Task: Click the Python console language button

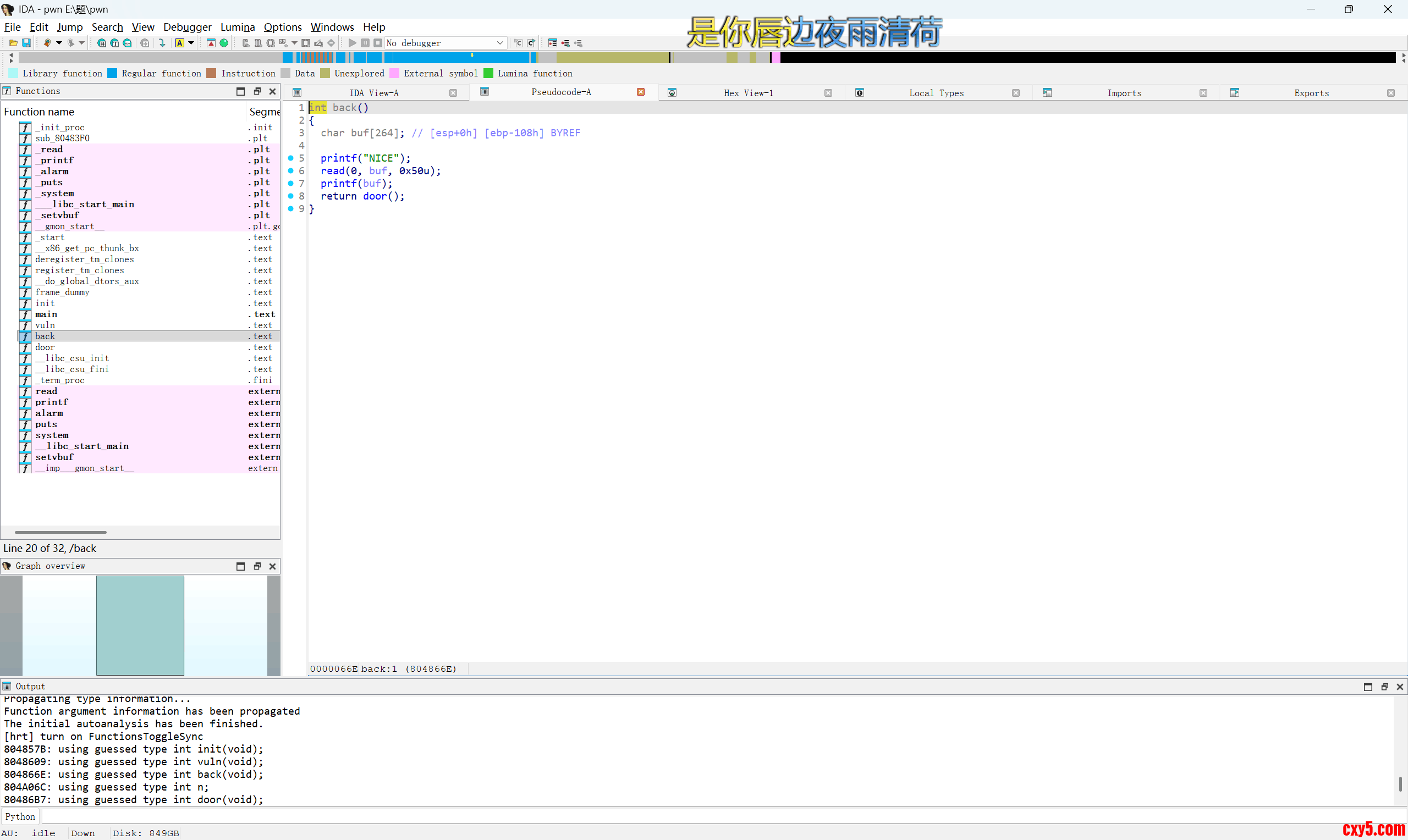Action: click(20, 816)
